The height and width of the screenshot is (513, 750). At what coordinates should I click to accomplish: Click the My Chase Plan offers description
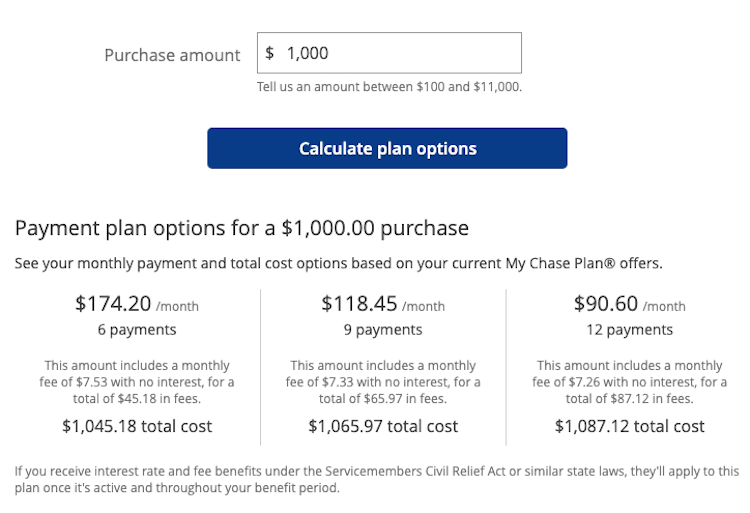339,264
